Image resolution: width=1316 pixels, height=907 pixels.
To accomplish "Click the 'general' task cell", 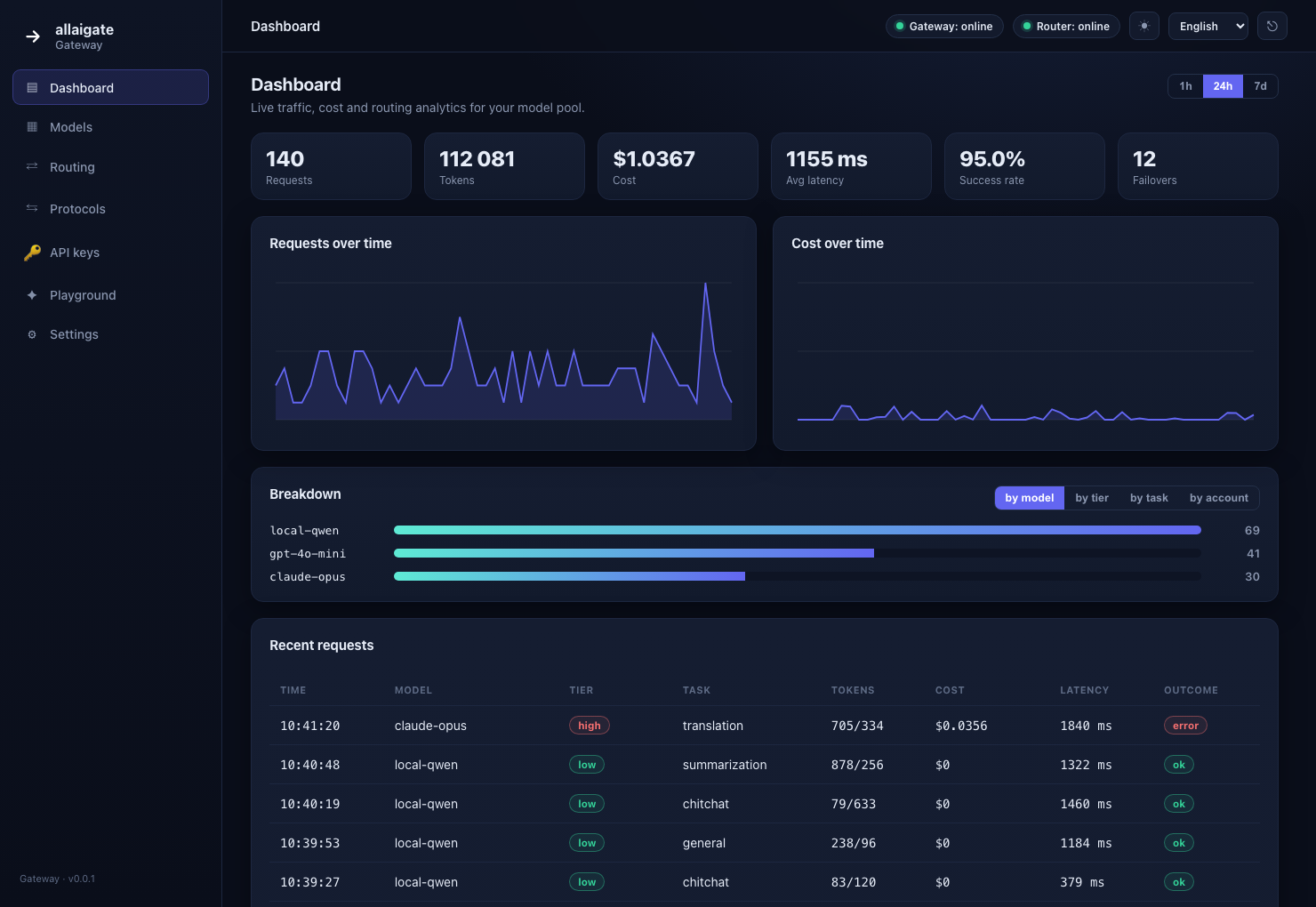I will pos(704,843).
